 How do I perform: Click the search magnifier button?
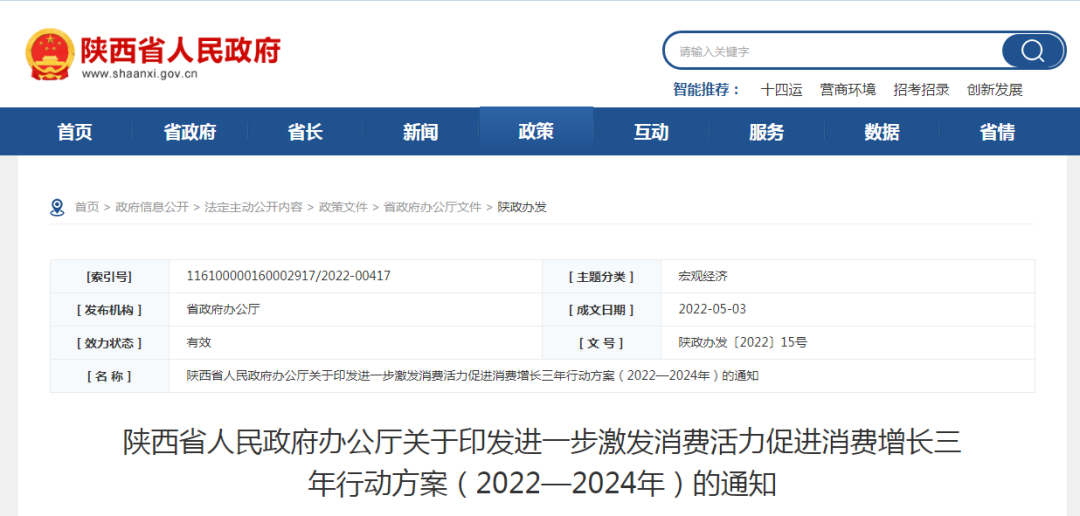pos(1032,50)
